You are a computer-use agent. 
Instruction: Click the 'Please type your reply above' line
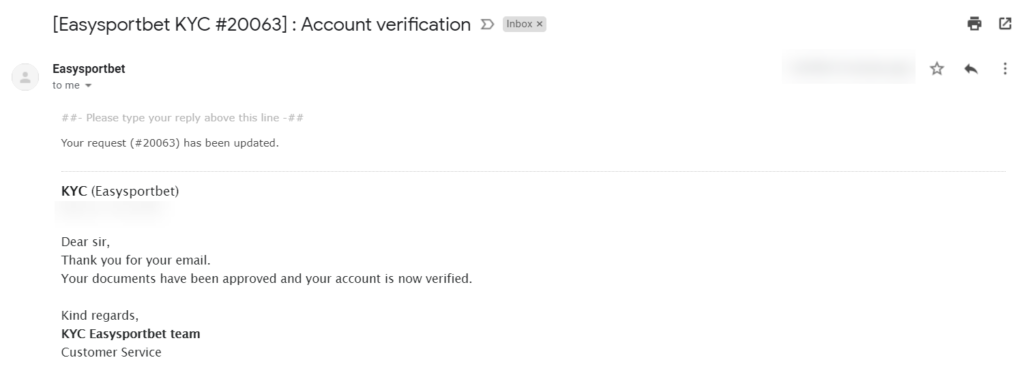point(182,118)
